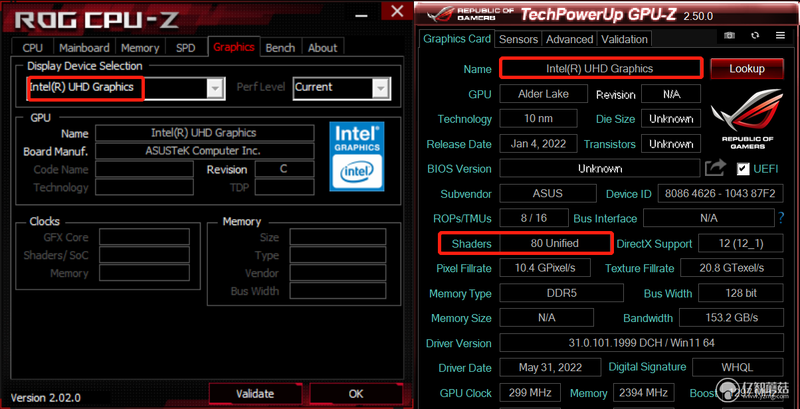Click the CPU-Z GPU Name field

point(205,133)
